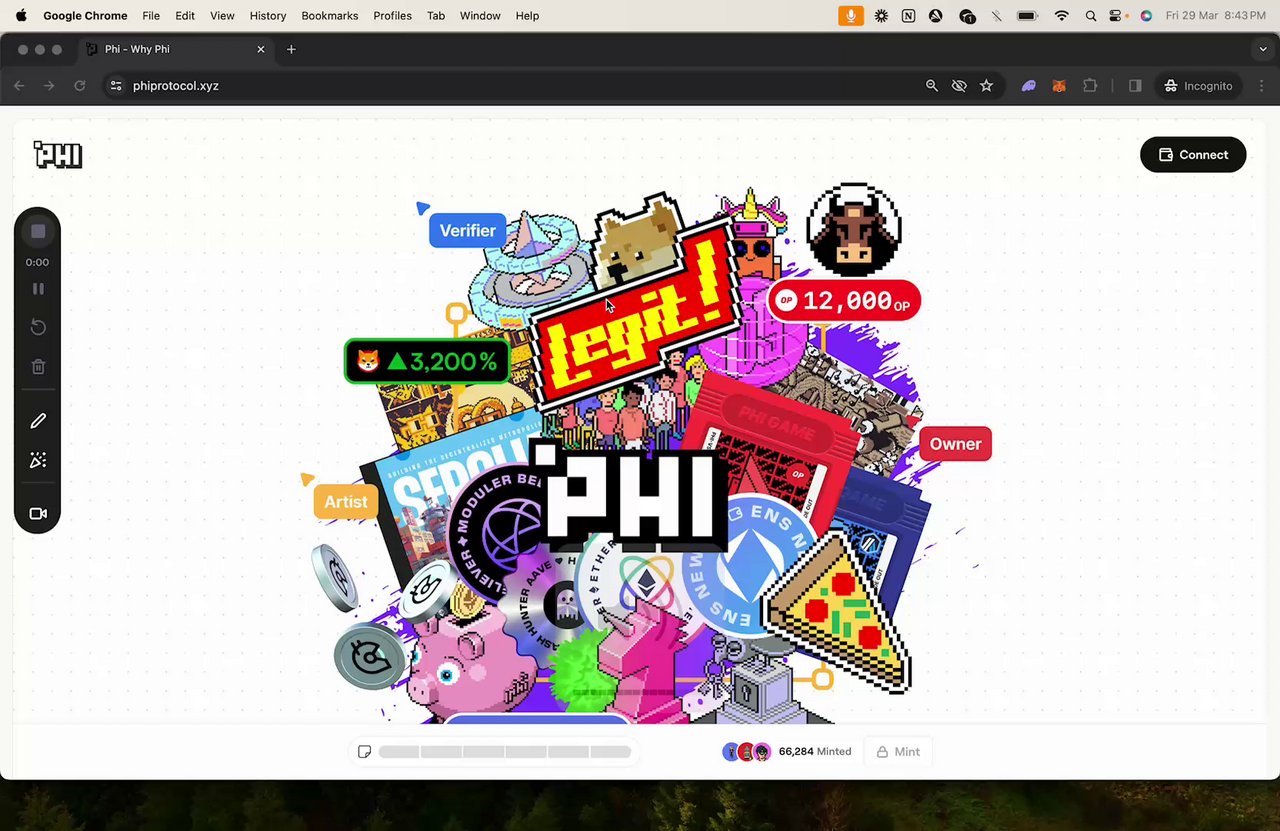Viewport: 1280px width, 831px height.
Task: Open the Apple menu
Action: point(21,16)
